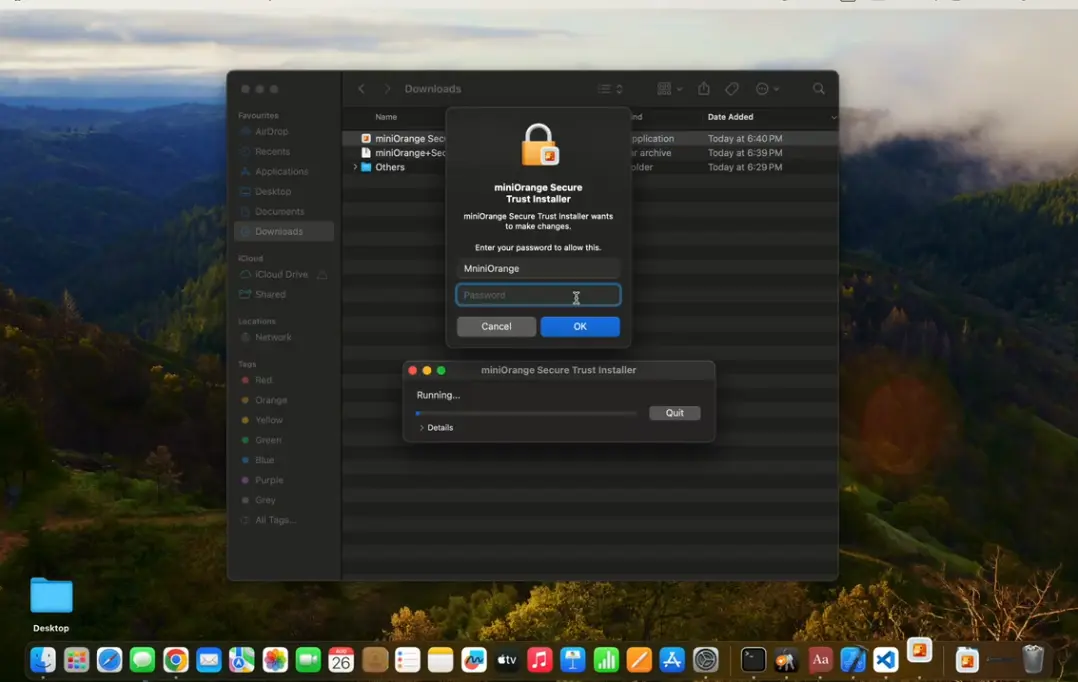Viewport: 1078px width, 682px height.
Task: Cancel the password prompt
Action: click(x=496, y=326)
